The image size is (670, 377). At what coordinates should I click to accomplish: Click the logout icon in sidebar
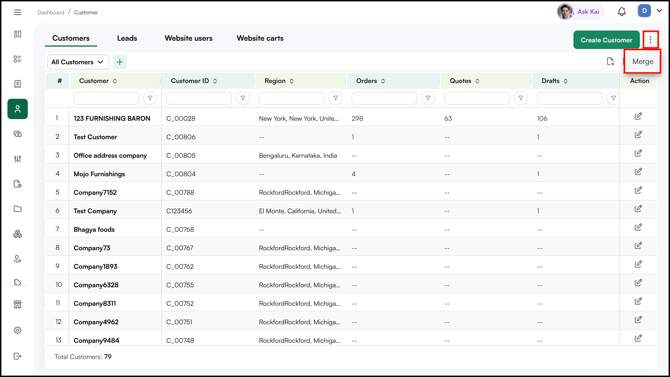tap(18, 356)
